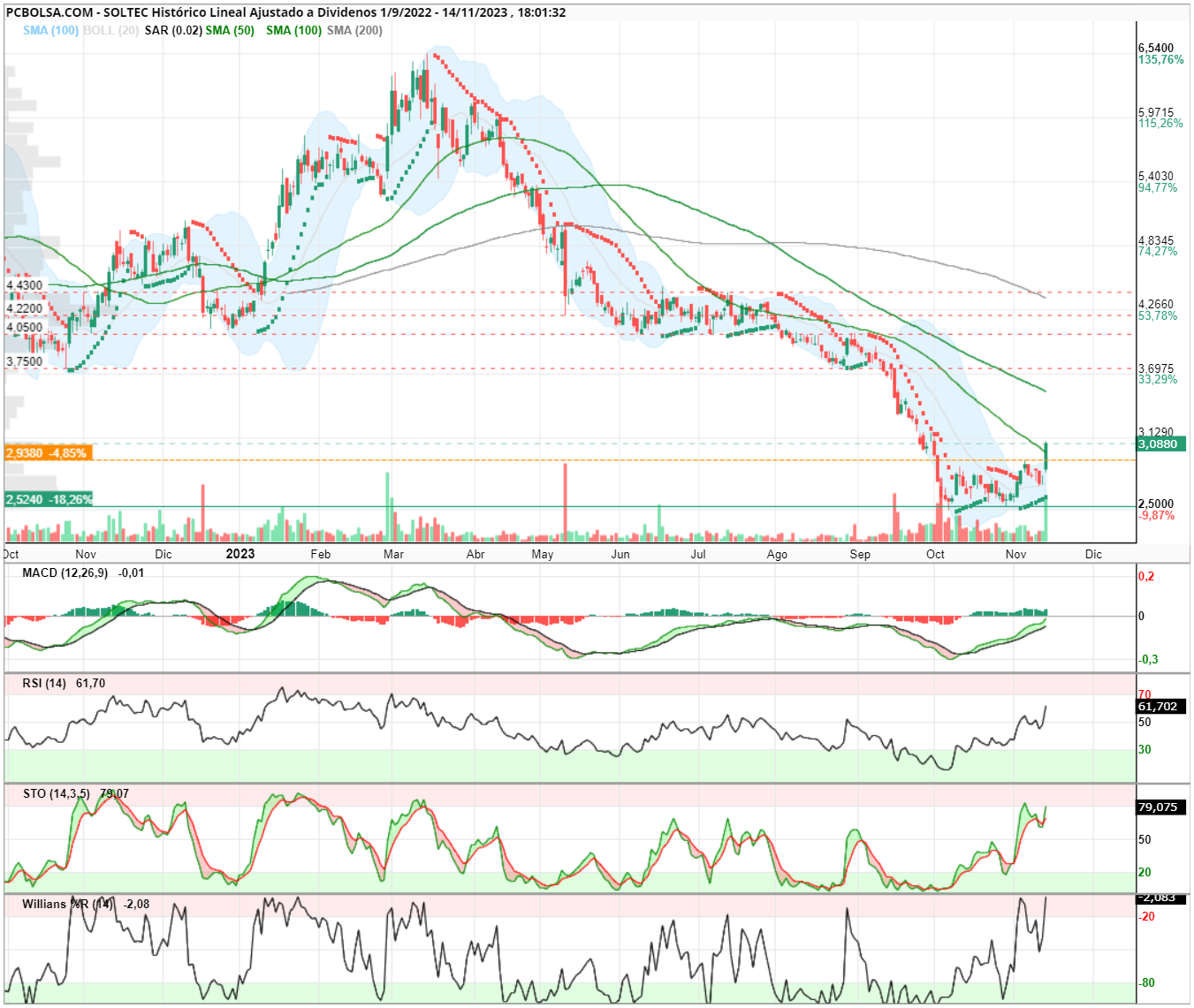Click the Sep month label
Screen dimensions: 1194x1008
tap(860, 554)
